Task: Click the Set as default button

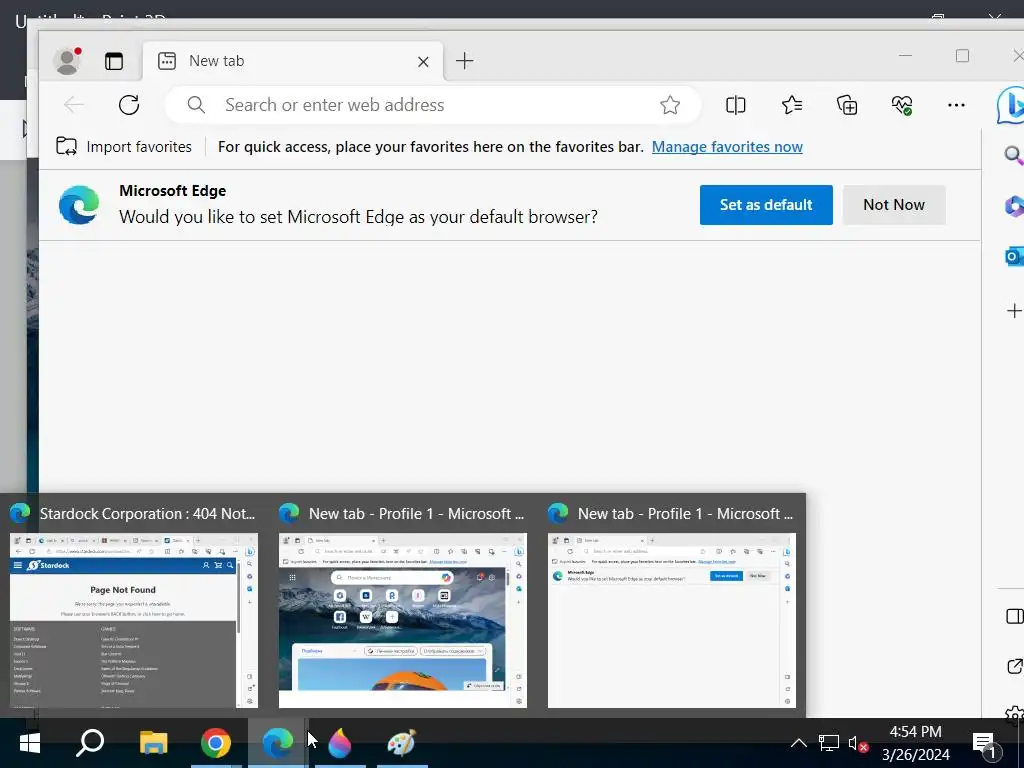Action: coord(766,204)
